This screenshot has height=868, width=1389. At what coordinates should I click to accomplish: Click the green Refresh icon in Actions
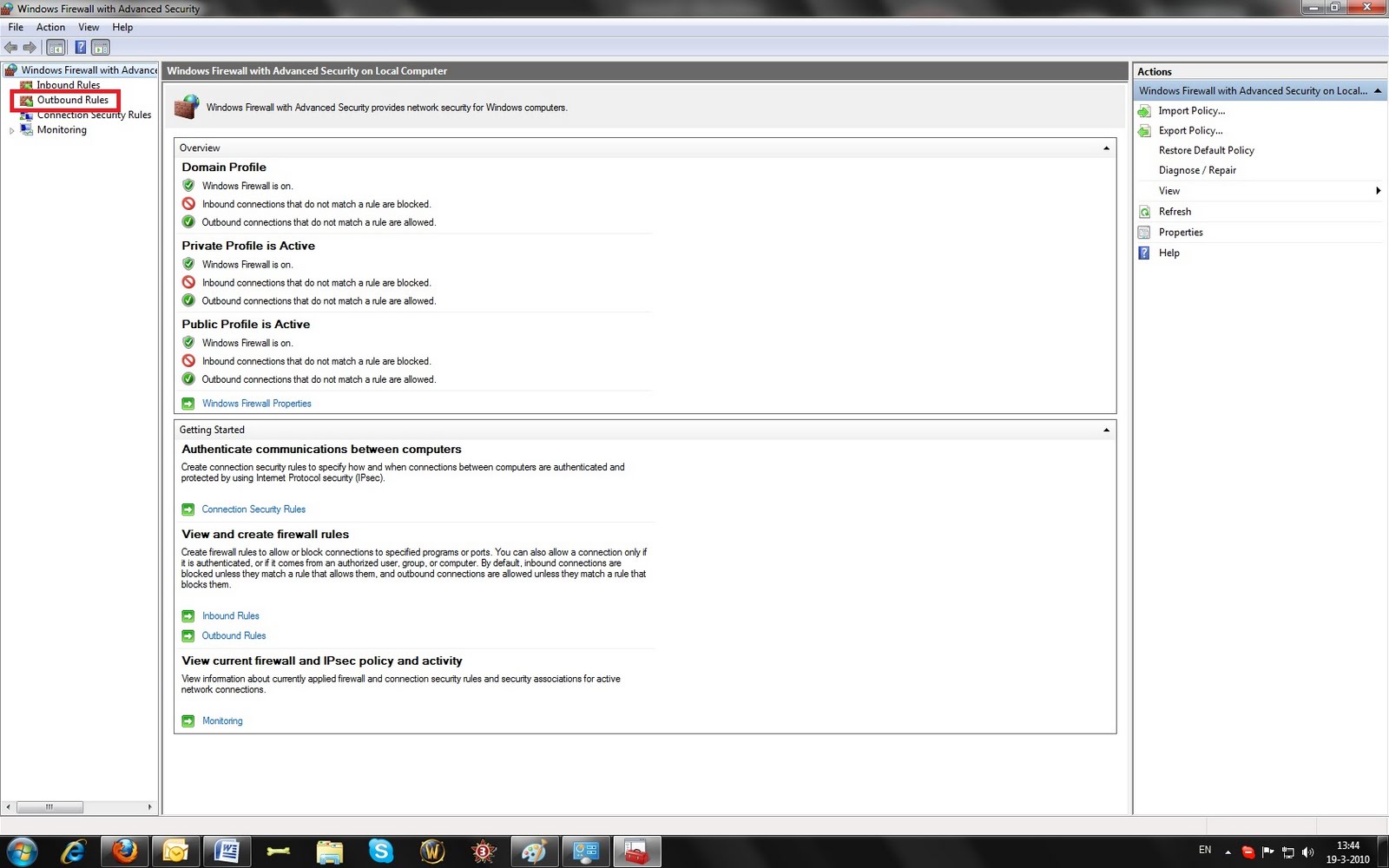[x=1144, y=212]
